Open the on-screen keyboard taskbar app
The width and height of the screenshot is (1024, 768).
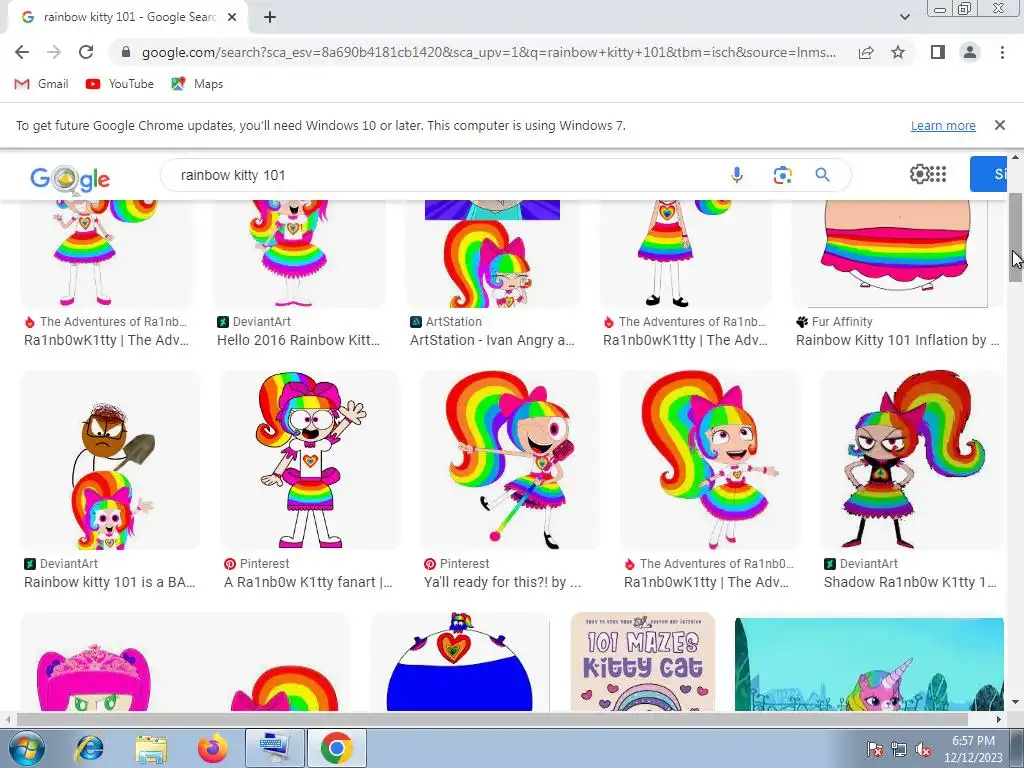coord(274,748)
